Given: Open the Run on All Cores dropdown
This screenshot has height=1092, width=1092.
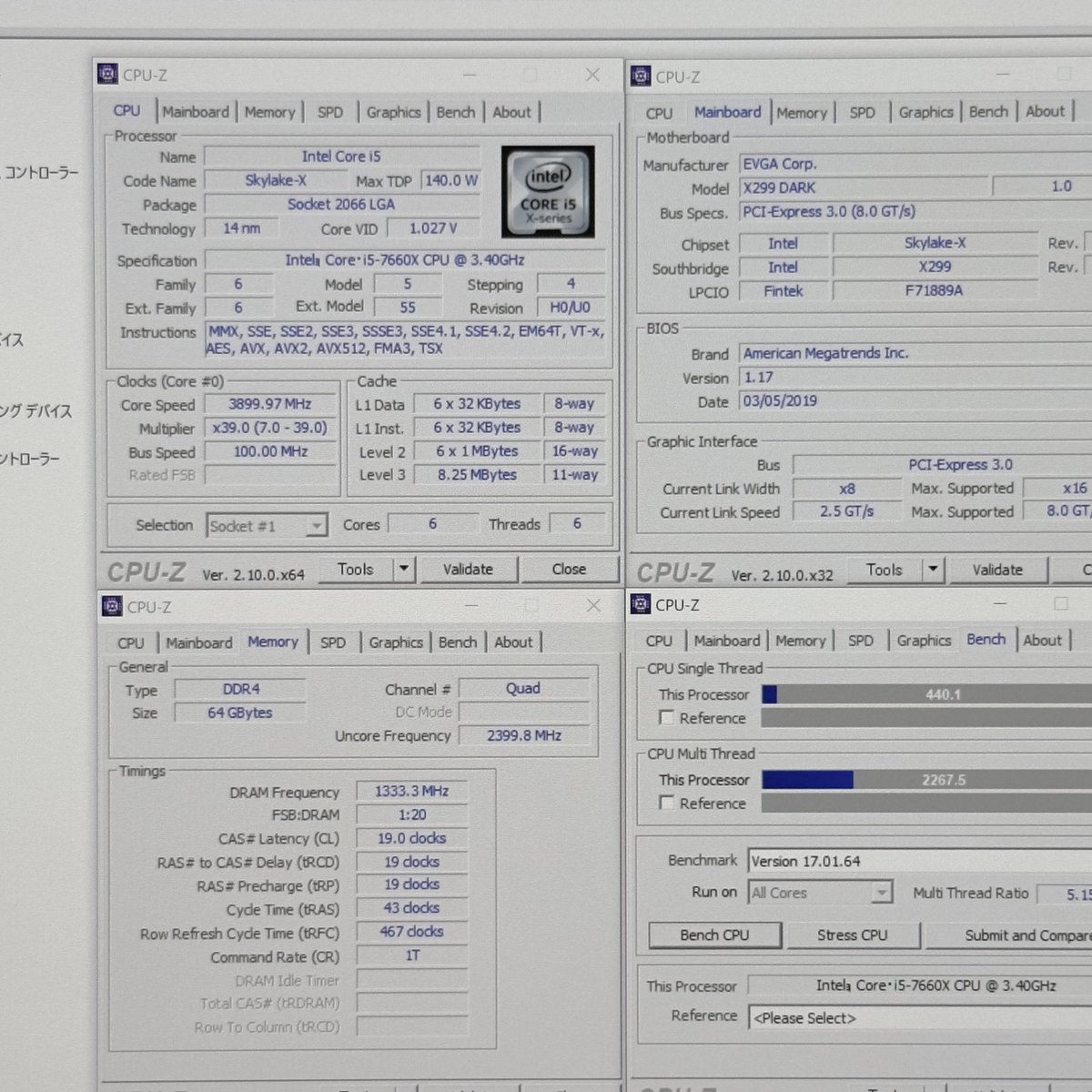Looking at the screenshot, I should [x=820, y=893].
